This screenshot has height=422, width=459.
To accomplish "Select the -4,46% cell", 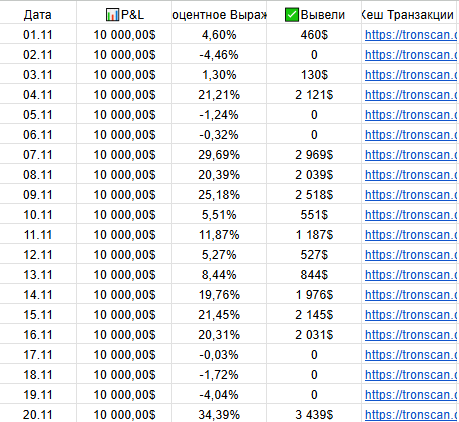I will pyautogui.click(x=219, y=54).
